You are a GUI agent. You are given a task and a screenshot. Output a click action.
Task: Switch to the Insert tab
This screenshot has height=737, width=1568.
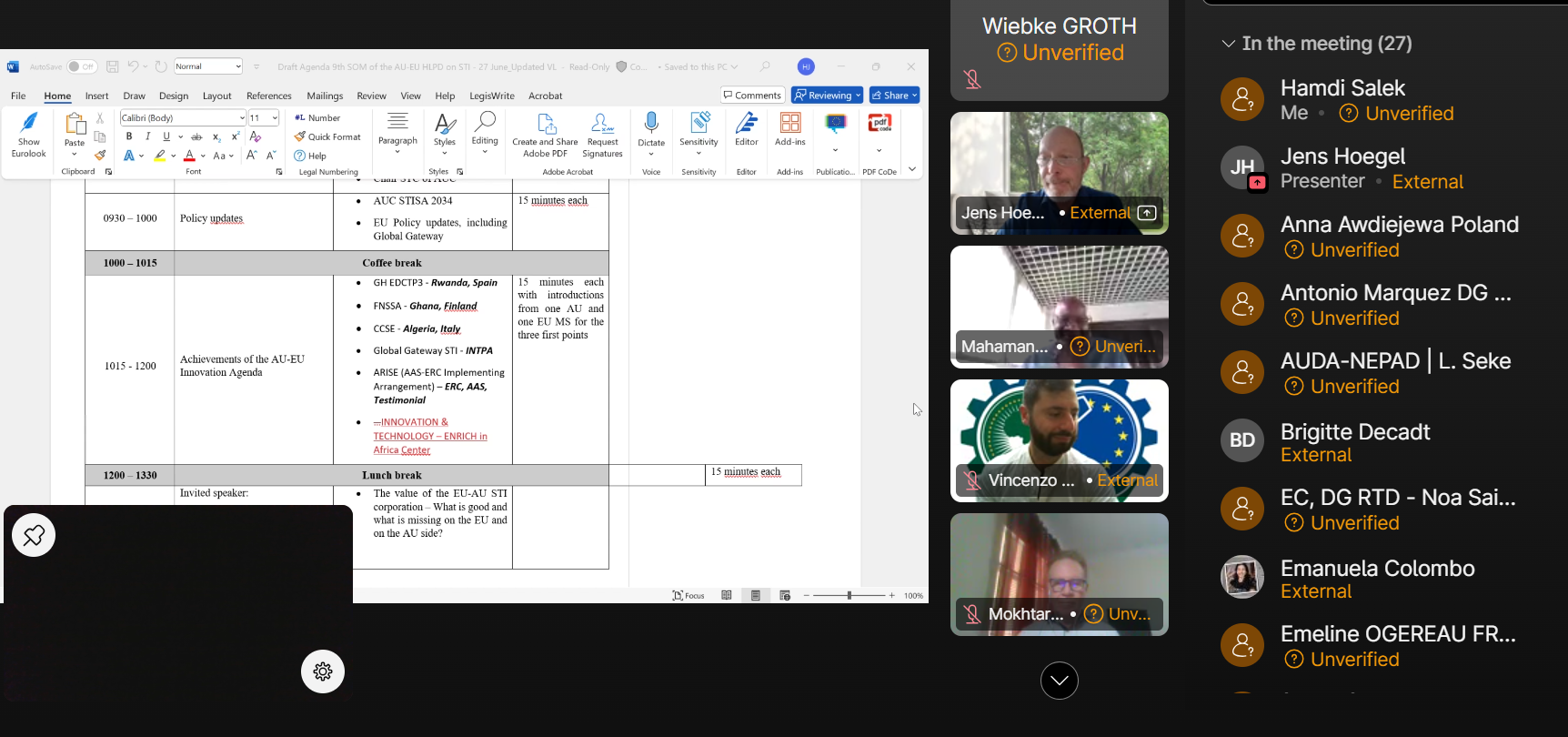96,96
